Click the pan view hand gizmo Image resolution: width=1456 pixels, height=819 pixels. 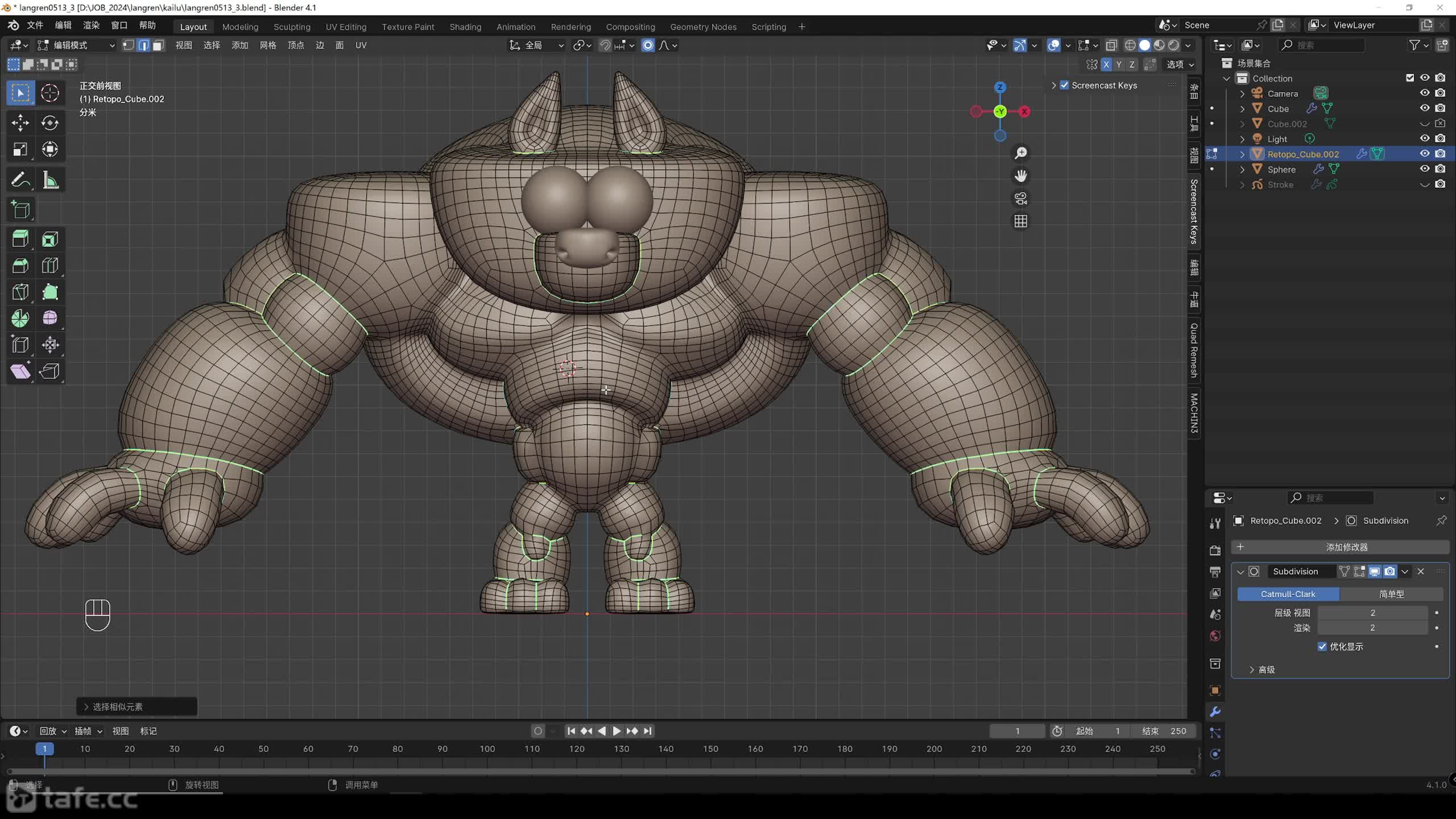[1021, 176]
